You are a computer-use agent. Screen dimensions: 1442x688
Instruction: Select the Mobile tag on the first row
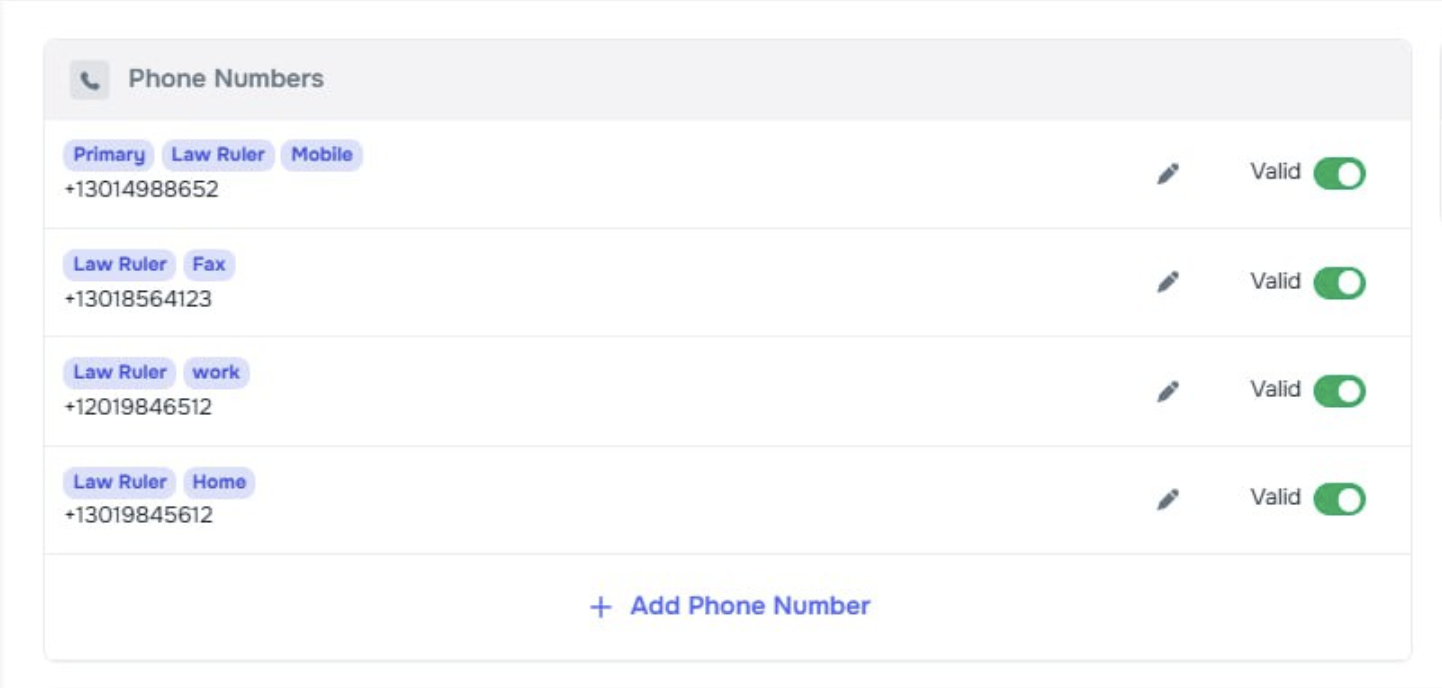point(324,154)
